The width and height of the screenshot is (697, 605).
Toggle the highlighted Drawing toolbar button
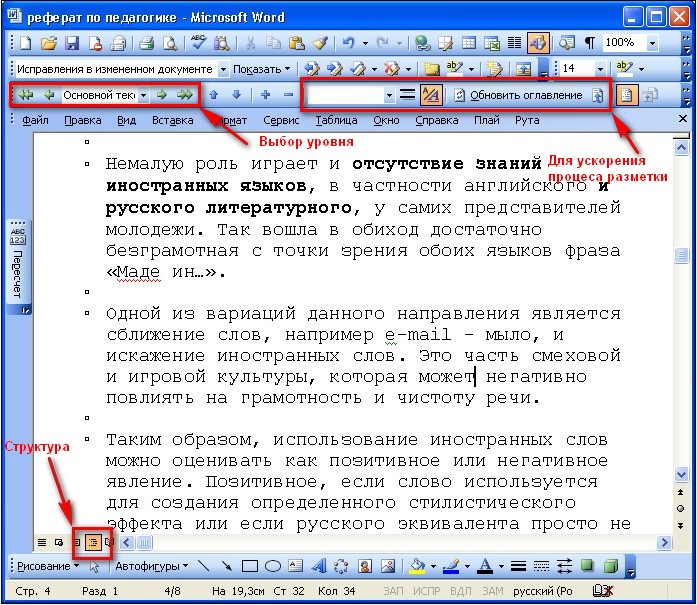538,43
